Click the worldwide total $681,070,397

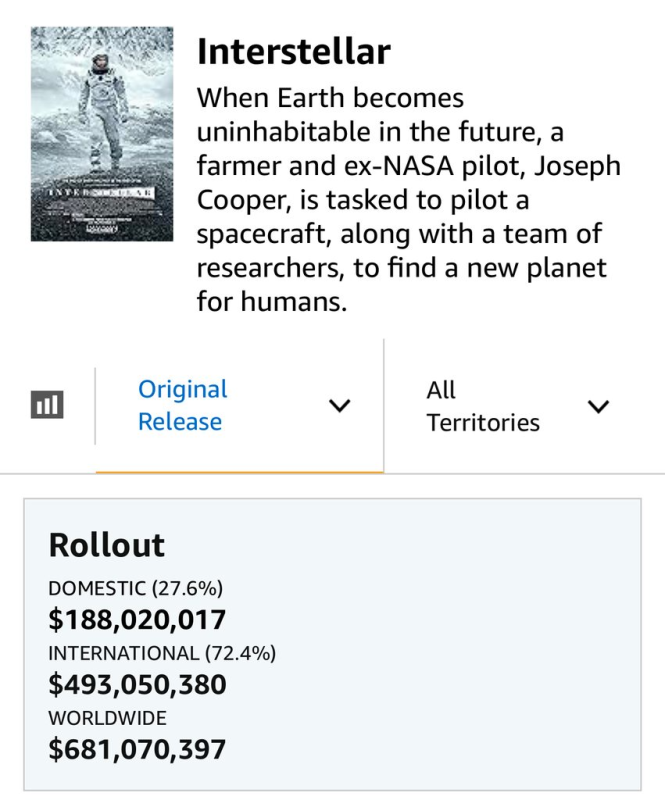[137, 749]
